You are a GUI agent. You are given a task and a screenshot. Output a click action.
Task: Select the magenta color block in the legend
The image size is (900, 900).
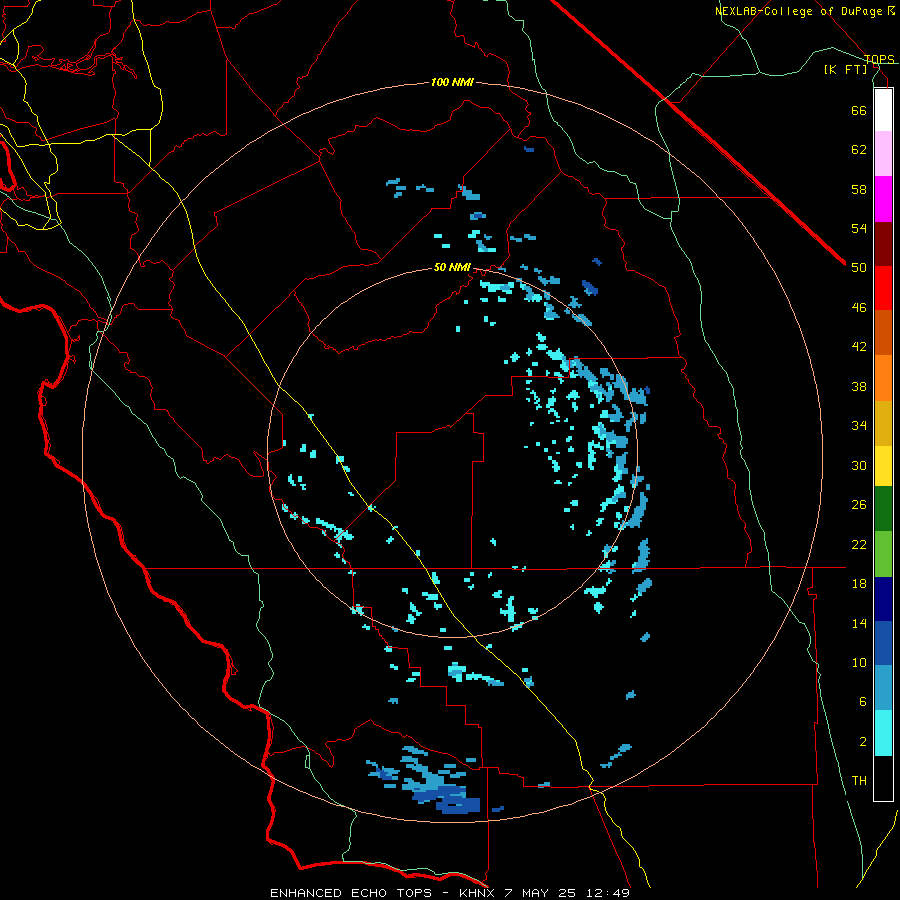pyautogui.click(x=883, y=199)
